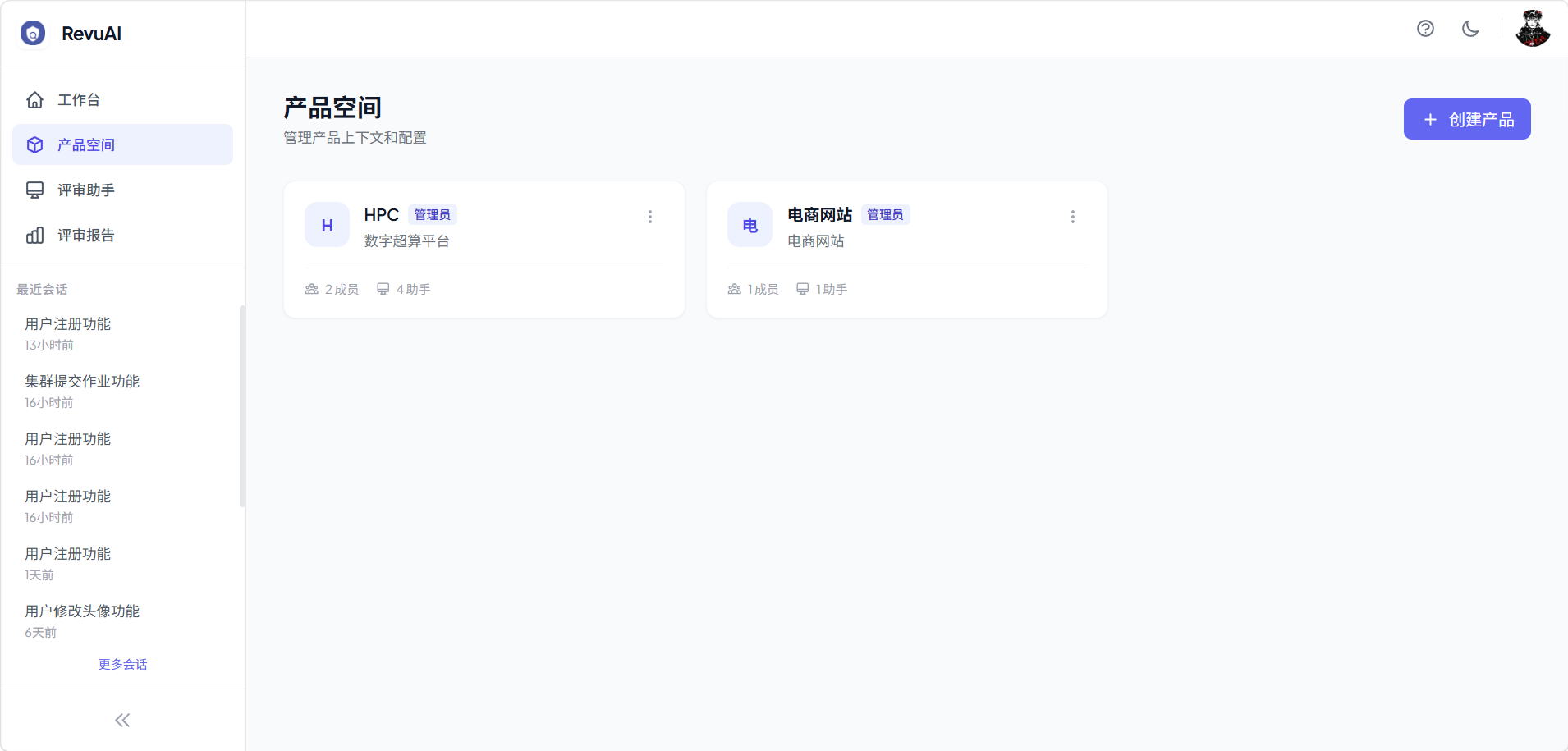Click the 创建产品 button
1568x751 pixels.
coord(1467,119)
